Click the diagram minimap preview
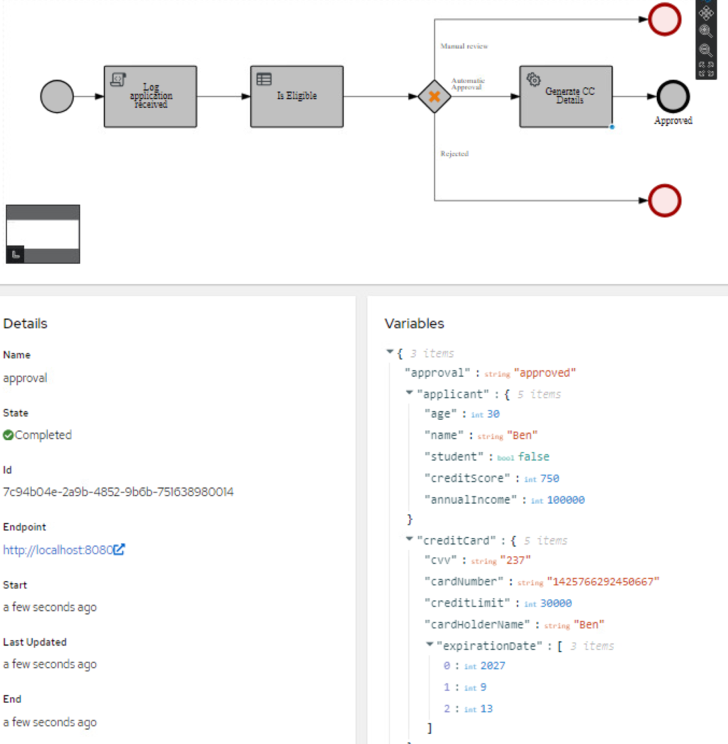Image resolution: width=728 pixels, height=744 pixels. (x=43, y=234)
